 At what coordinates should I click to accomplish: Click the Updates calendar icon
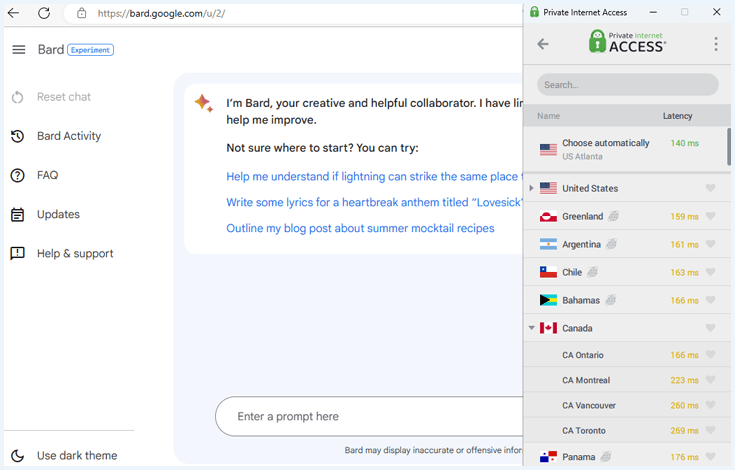[x=17, y=215]
